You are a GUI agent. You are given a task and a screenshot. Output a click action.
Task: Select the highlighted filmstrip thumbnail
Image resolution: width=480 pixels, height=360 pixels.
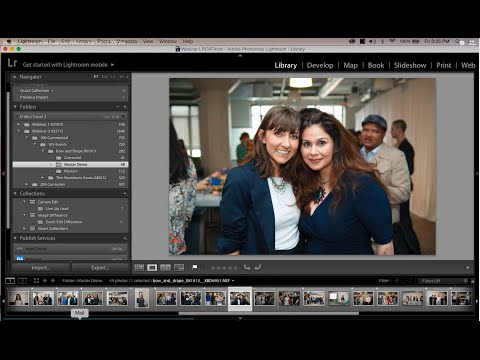[240, 299]
